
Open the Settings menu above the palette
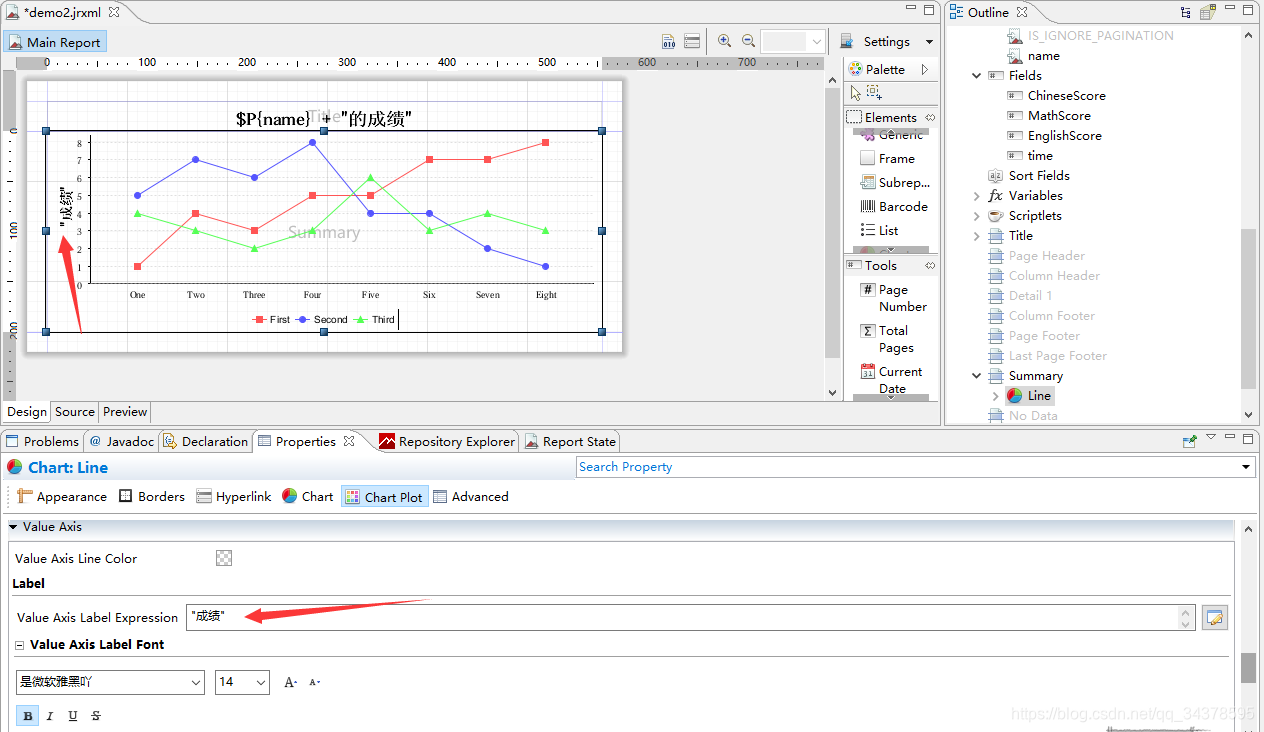tap(886, 41)
